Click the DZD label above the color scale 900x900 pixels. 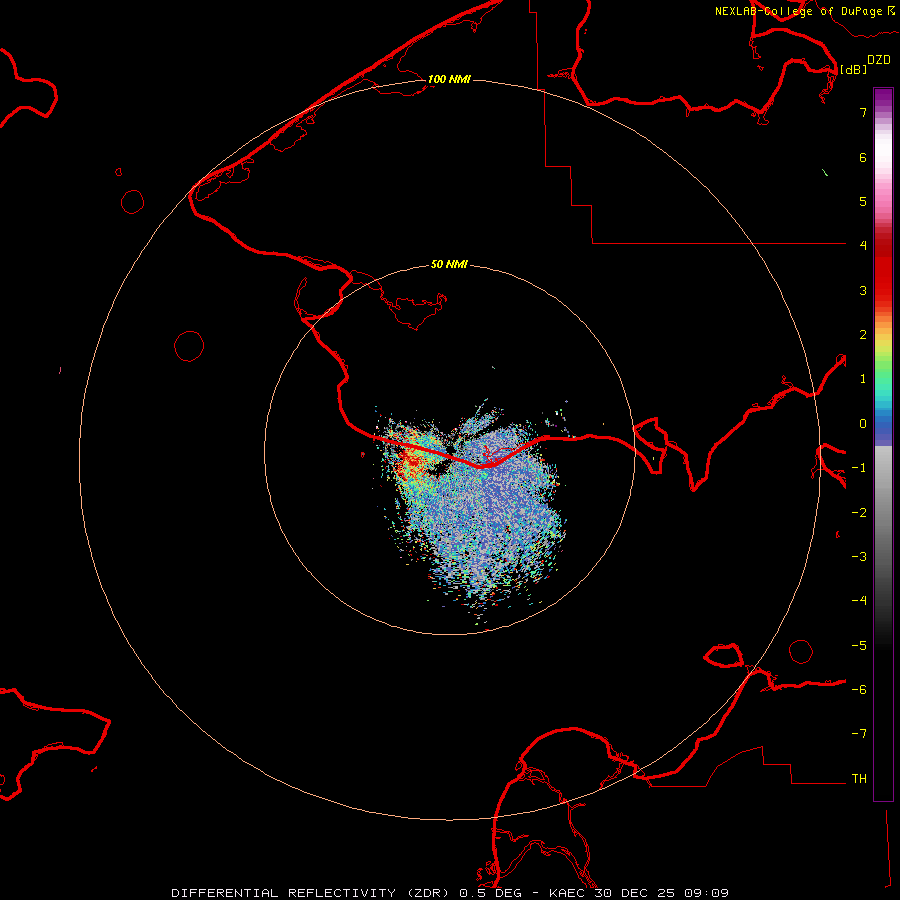click(x=879, y=60)
